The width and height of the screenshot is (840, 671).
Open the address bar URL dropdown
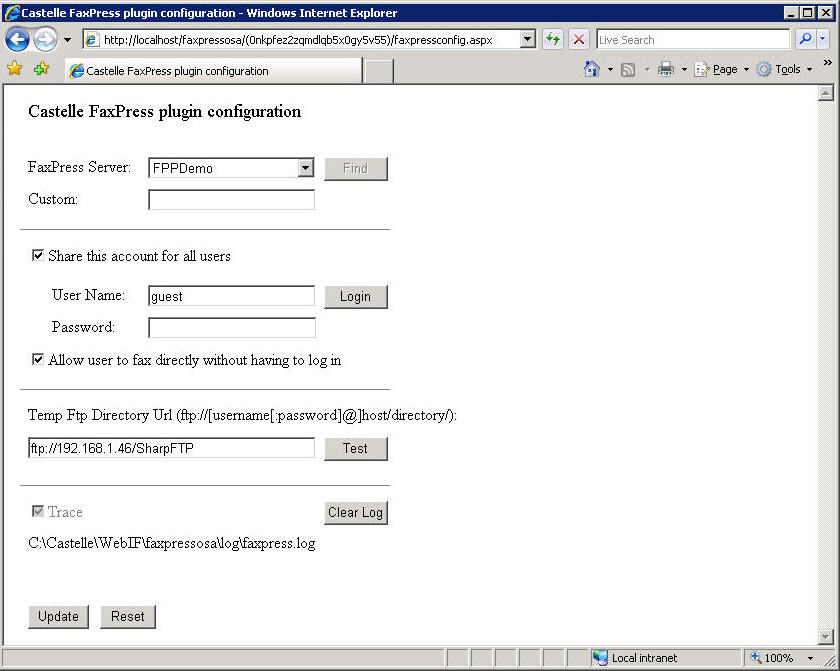pyautogui.click(x=528, y=39)
